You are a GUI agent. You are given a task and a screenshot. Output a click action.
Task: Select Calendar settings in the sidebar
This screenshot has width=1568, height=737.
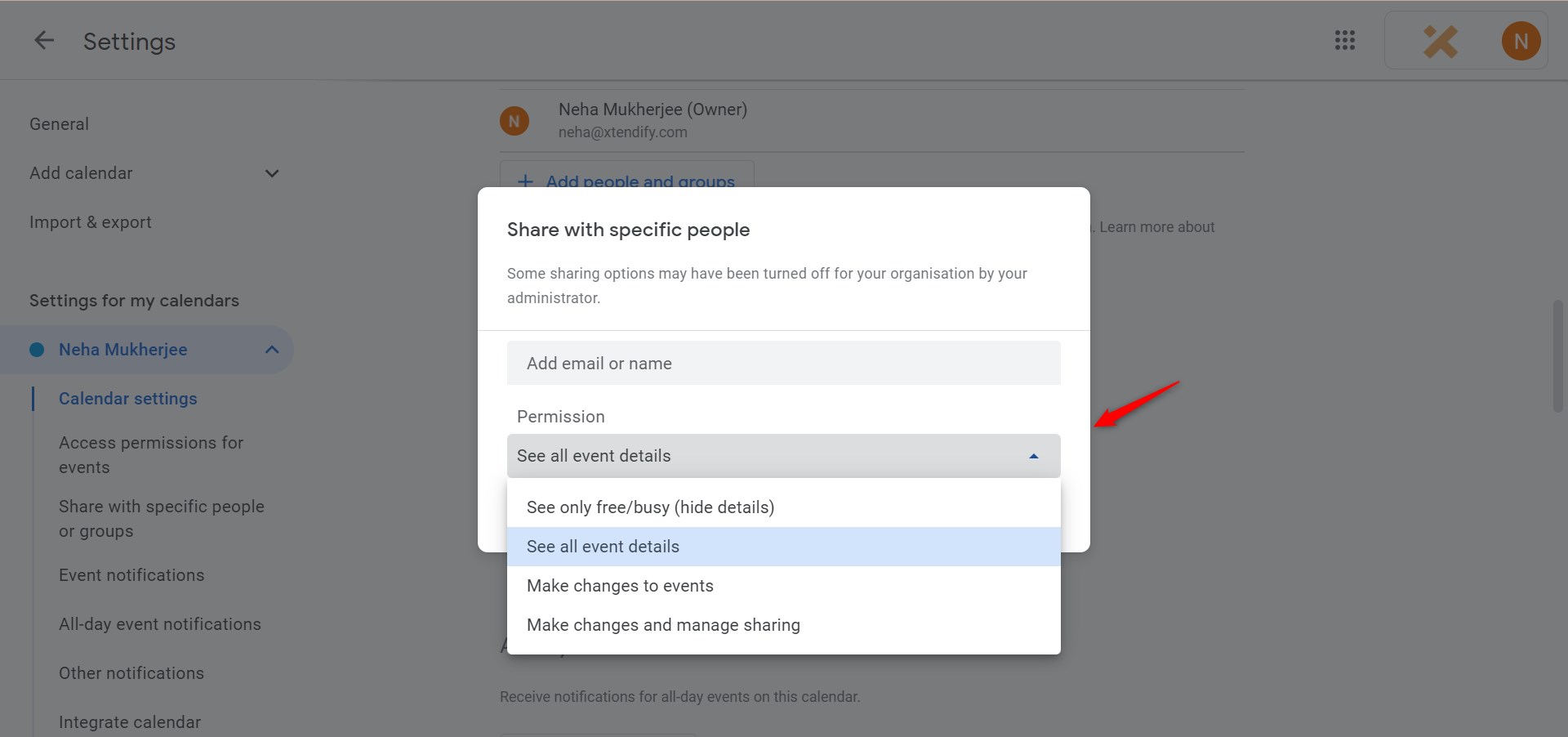(x=127, y=398)
